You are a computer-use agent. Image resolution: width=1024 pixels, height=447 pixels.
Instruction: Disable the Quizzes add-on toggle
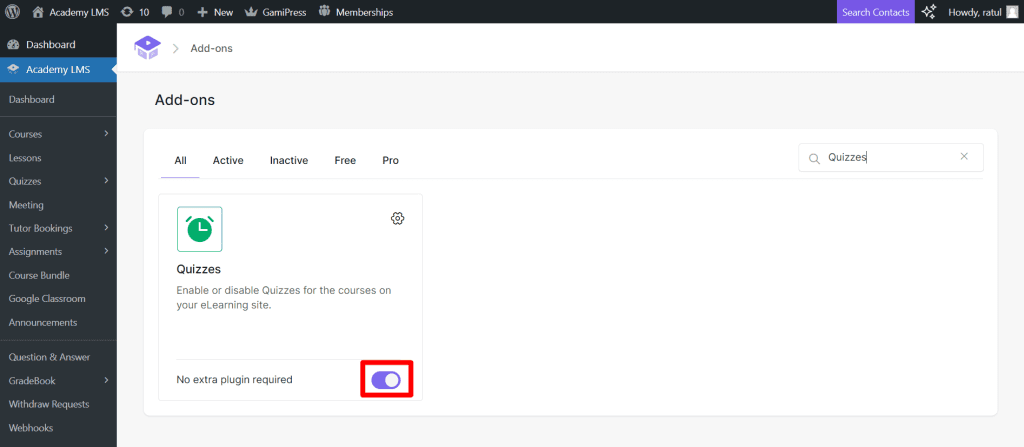386,380
